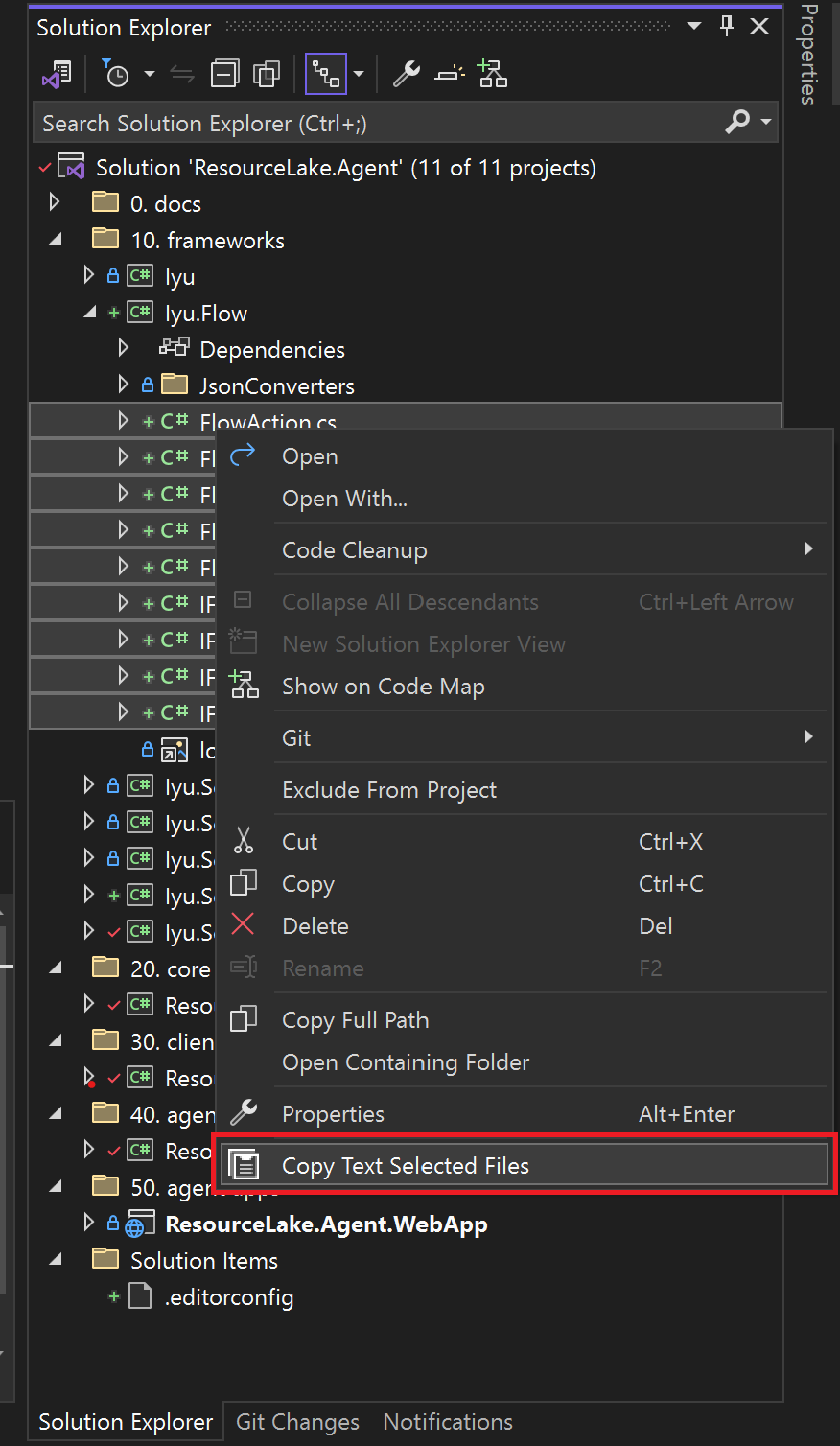Collapse the 10. frameworks folder
This screenshot has height=1446, width=840.
click(57, 240)
